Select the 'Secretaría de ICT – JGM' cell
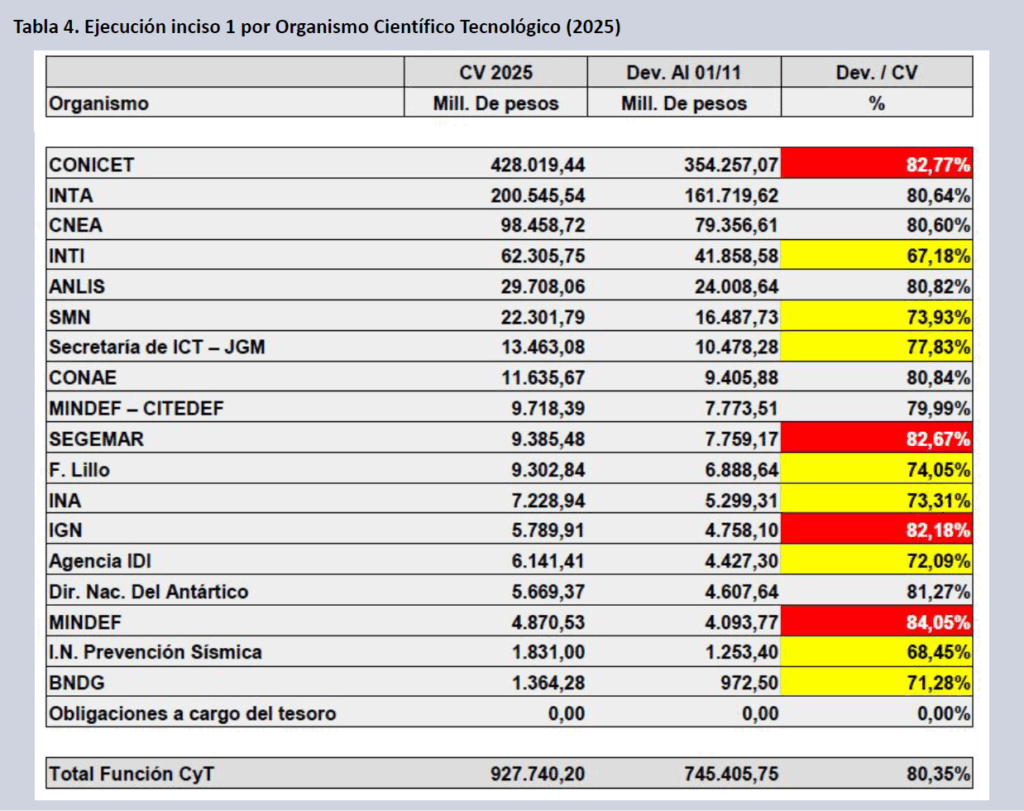This screenshot has width=1024, height=811. 157,347
